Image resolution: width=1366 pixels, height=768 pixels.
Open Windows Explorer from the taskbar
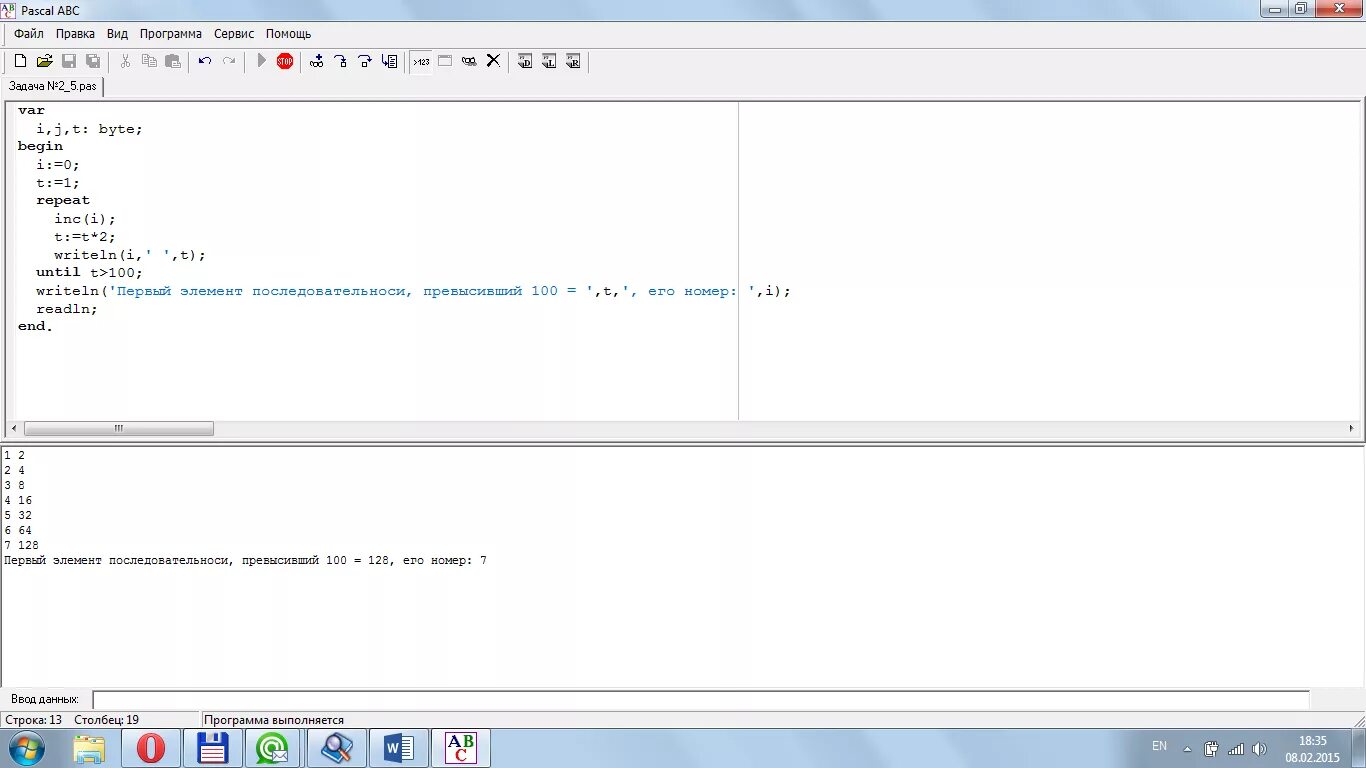(89, 748)
